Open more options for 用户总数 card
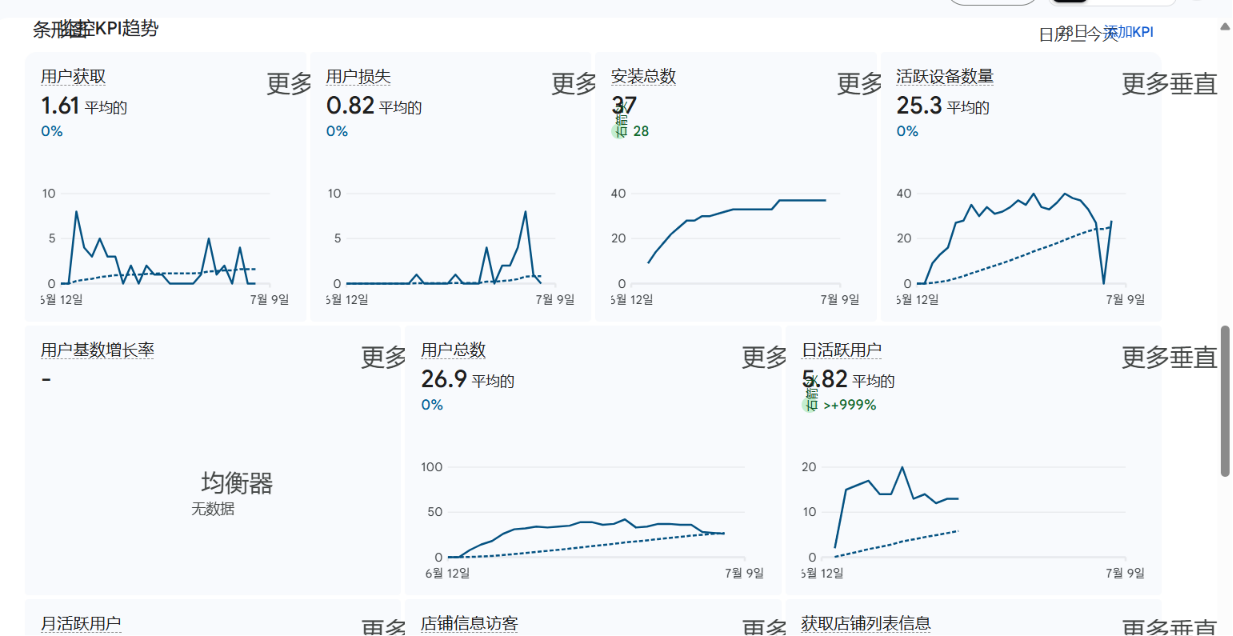Screen dimensions: 1233x636 [764, 357]
